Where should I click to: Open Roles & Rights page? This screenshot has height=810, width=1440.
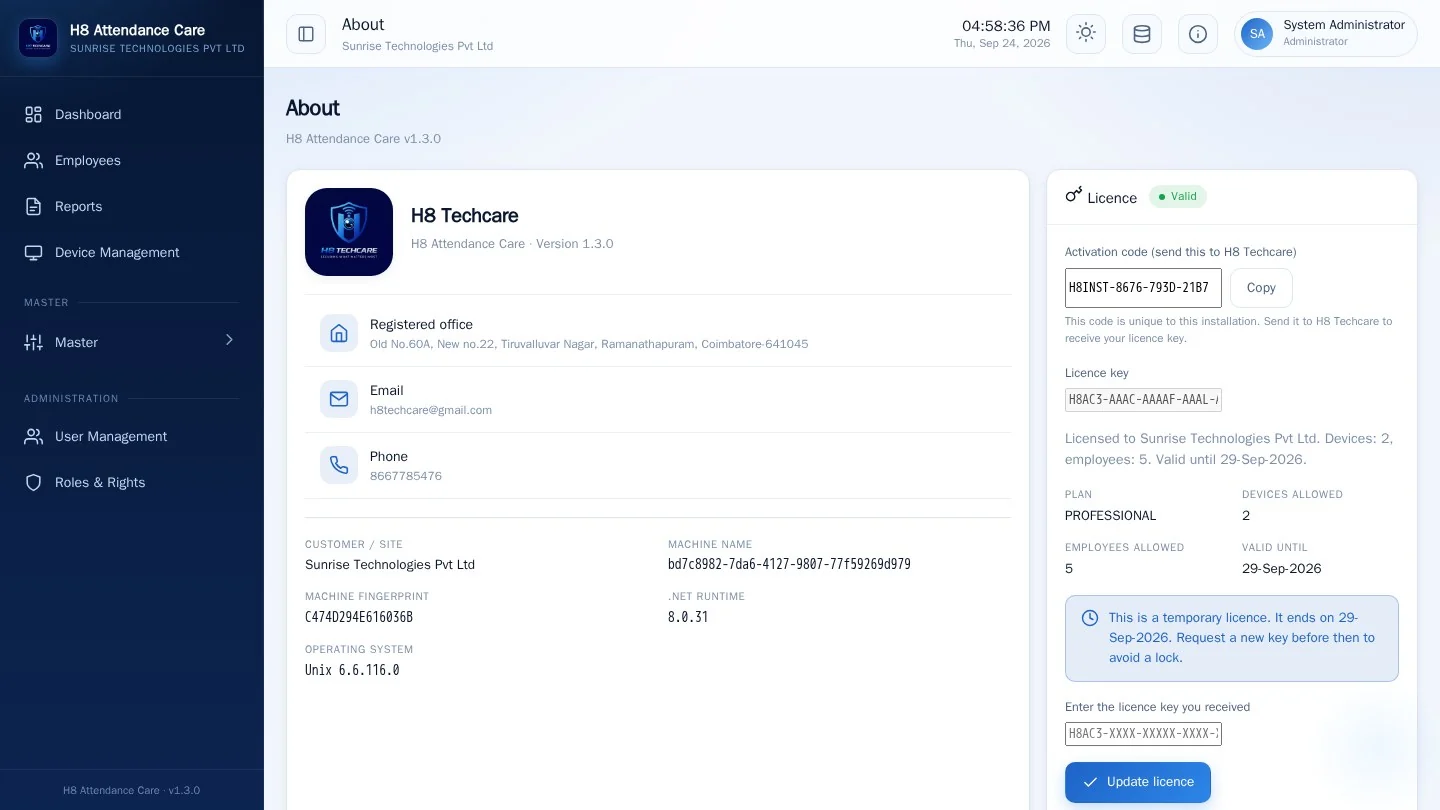[x=132, y=482]
